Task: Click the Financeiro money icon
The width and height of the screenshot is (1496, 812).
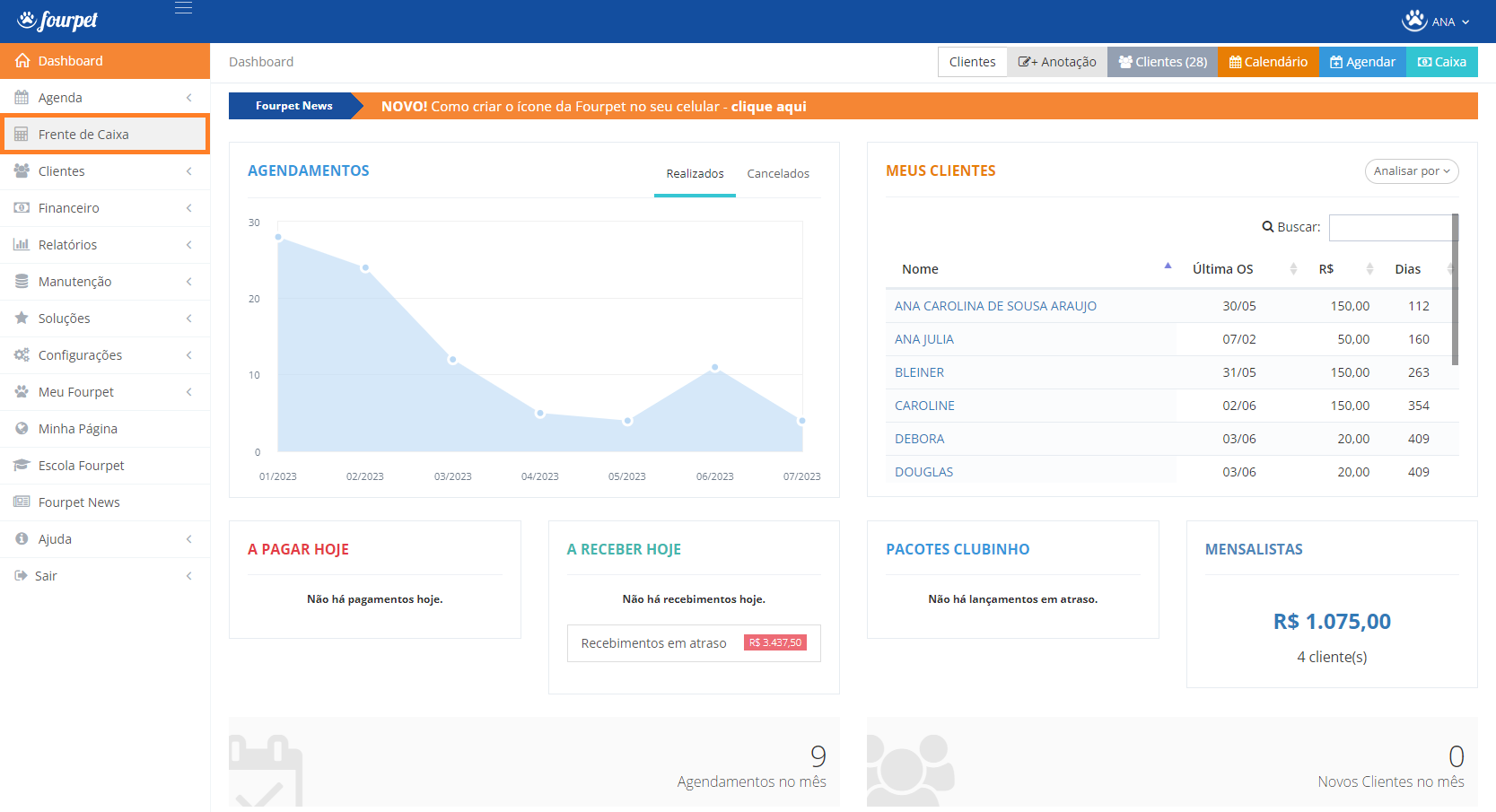Action: coord(22,208)
